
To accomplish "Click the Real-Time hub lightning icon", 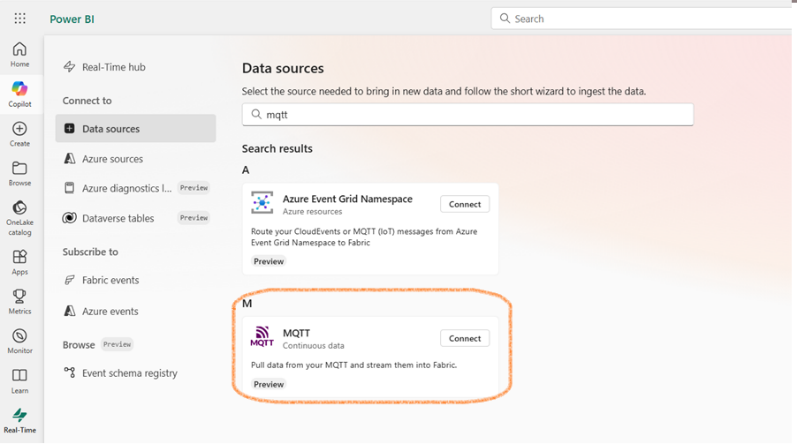I will click(x=70, y=67).
